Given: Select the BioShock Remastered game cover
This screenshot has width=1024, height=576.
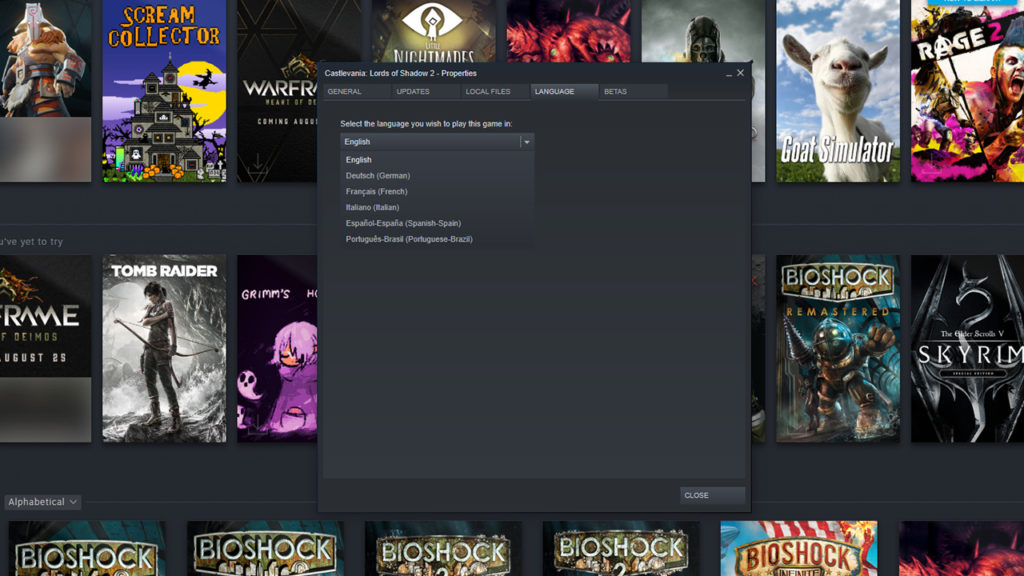Looking at the screenshot, I should pyautogui.click(x=837, y=348).
